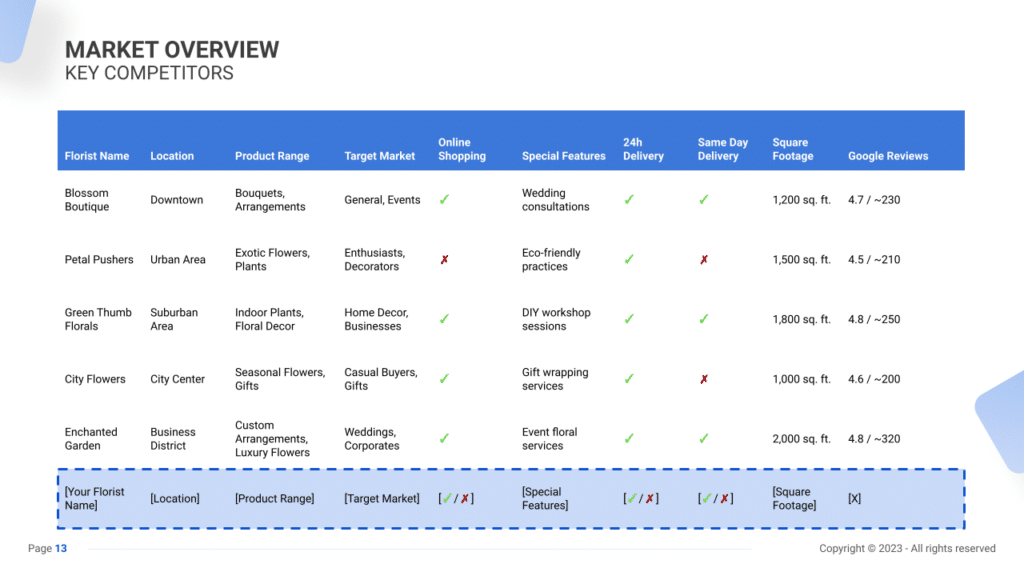Viewport: 1024px width, 576px height.
Task: Click the Downtown location cell
Action: pyautogui.click(x=176, y=200)
